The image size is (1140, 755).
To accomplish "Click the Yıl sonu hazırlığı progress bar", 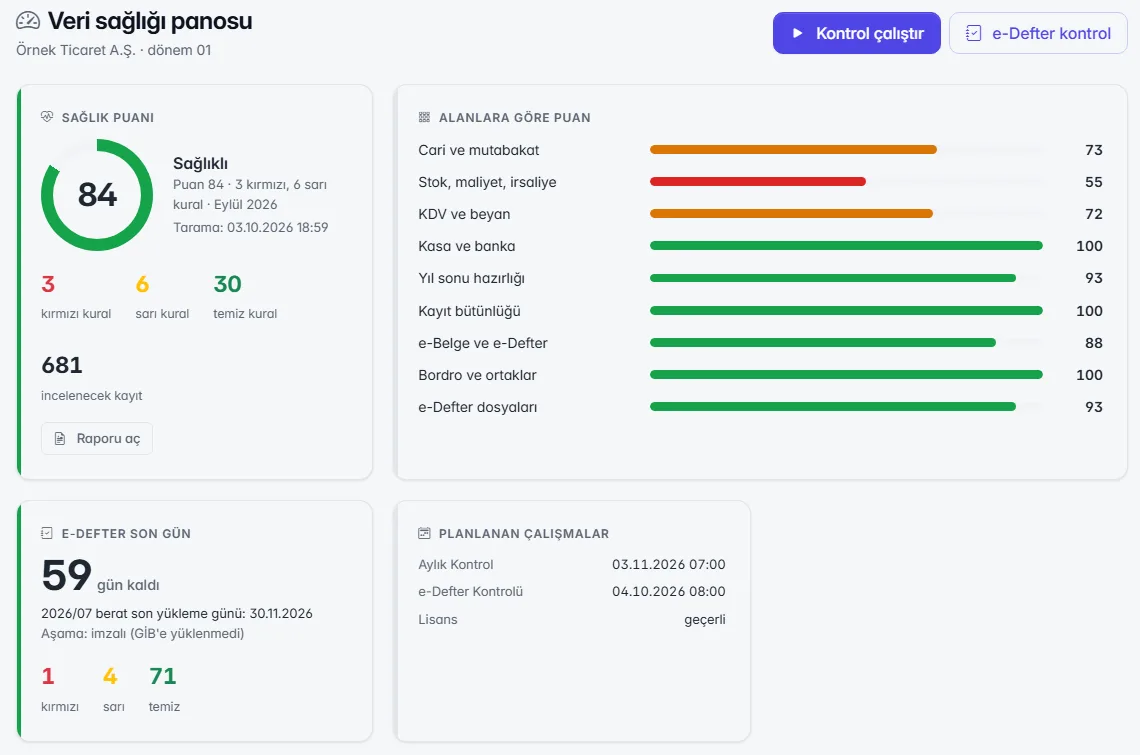I will coord(846,278).
